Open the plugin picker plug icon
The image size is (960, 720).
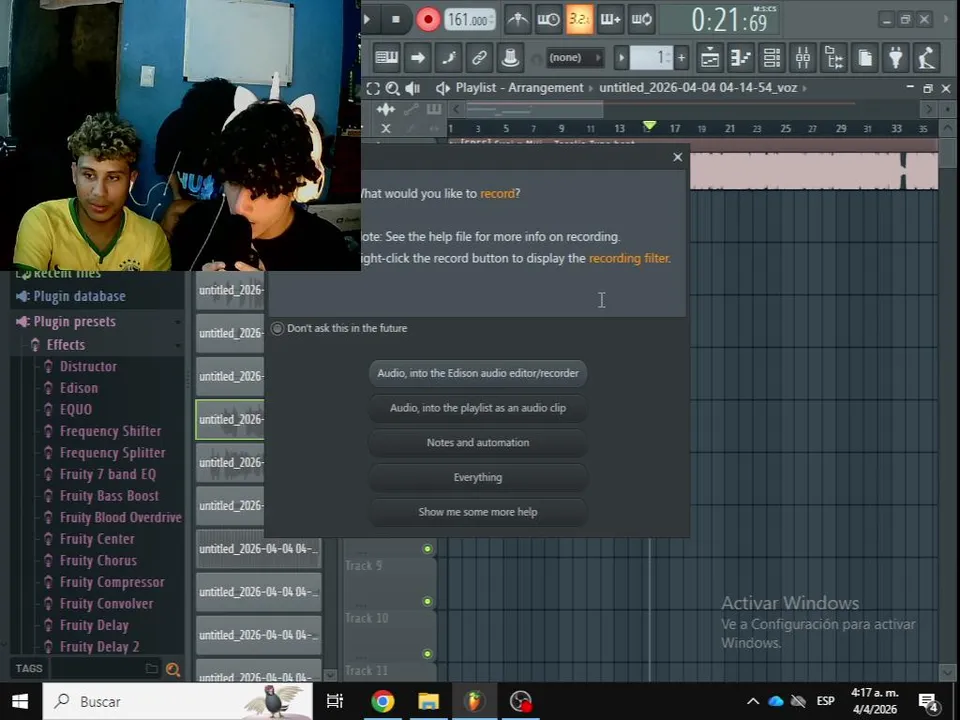click(x=895, y=58)
